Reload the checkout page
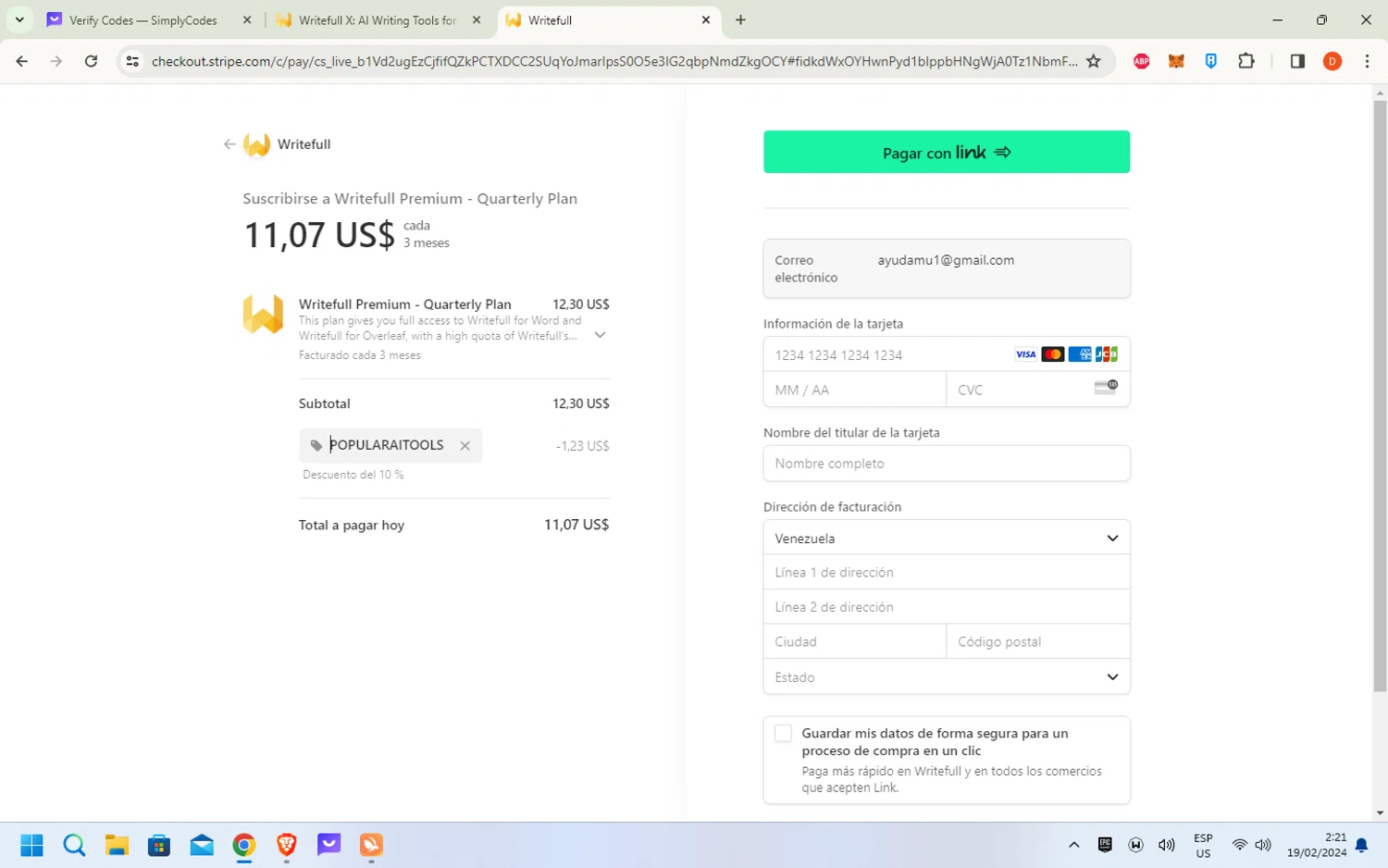This screenshot has height=868, width=1388. (91, 61)
